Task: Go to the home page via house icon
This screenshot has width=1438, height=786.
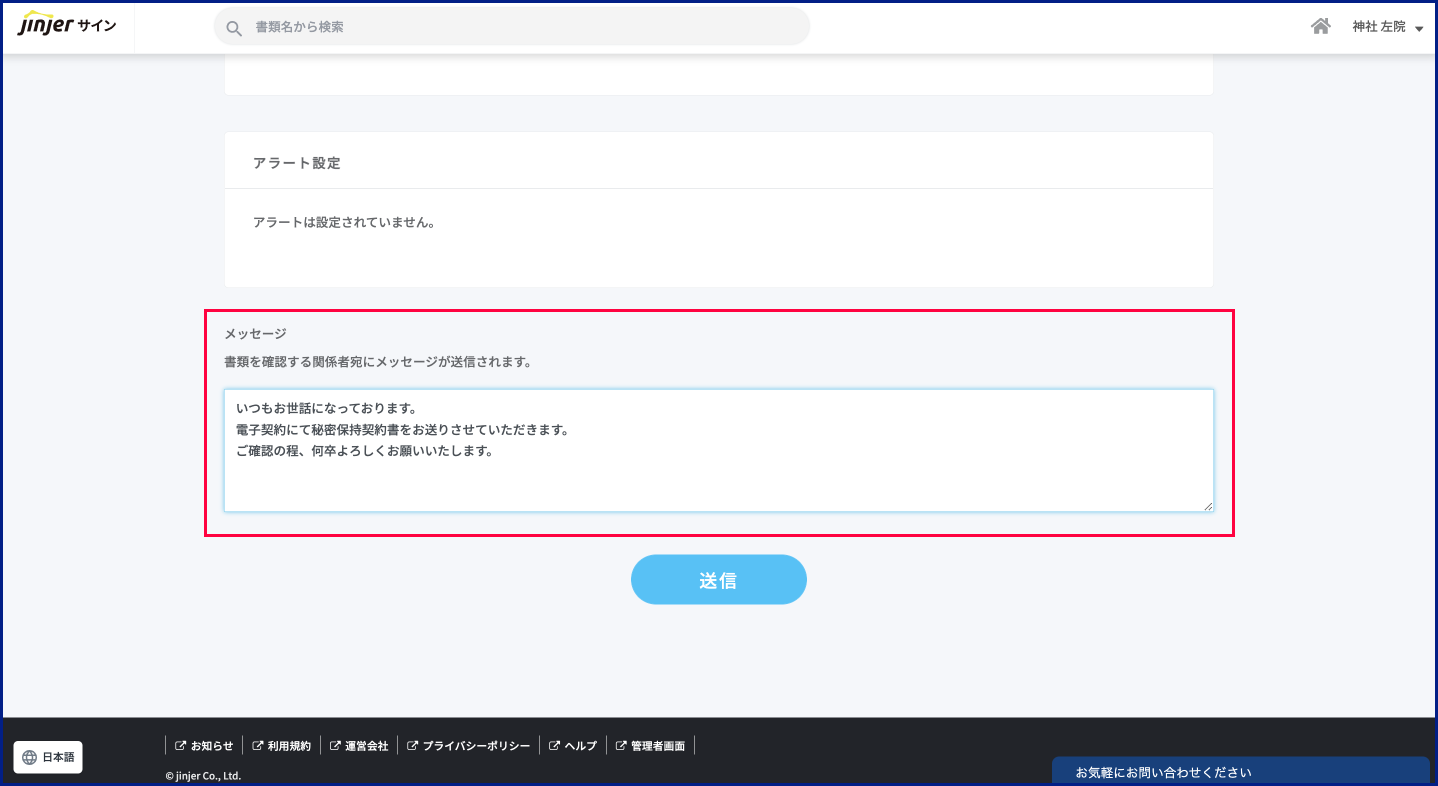Action: coord(1320,27)
